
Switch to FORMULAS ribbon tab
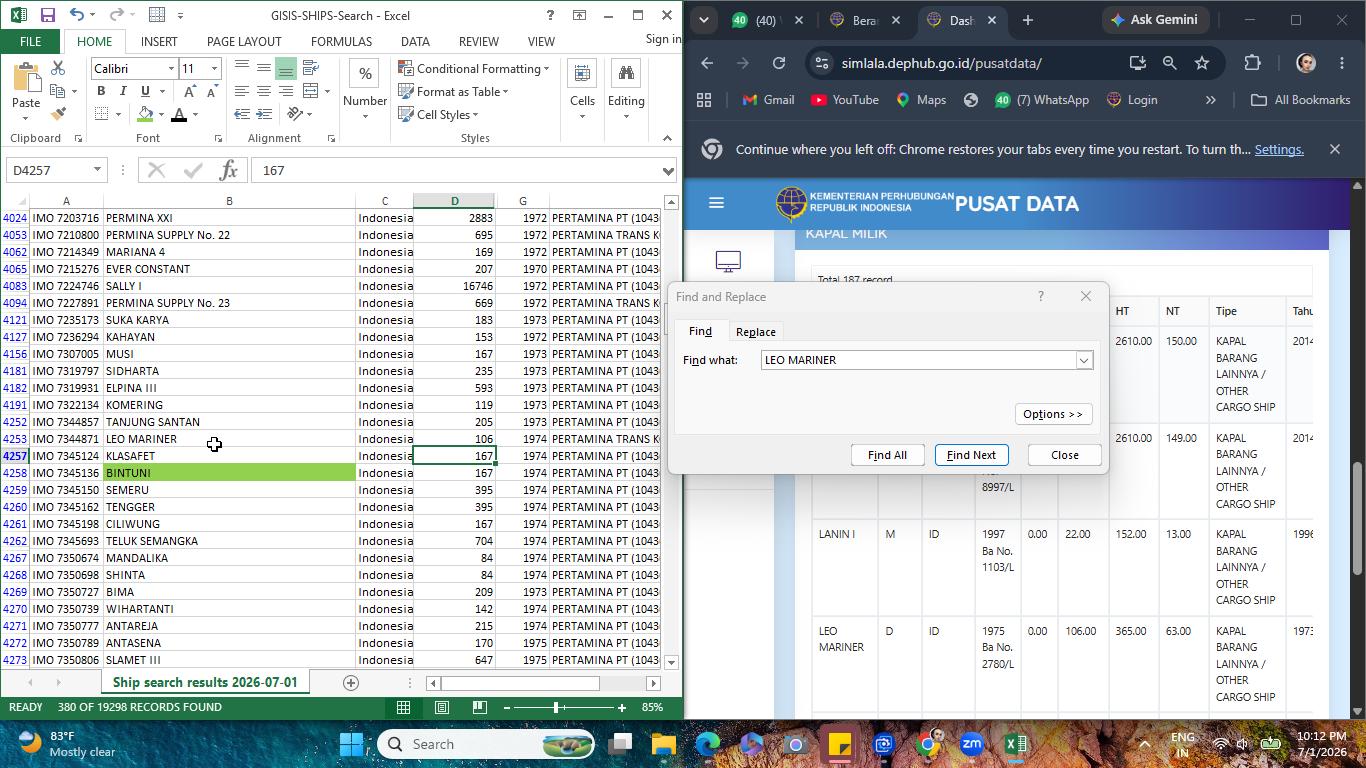click(341, 41)
